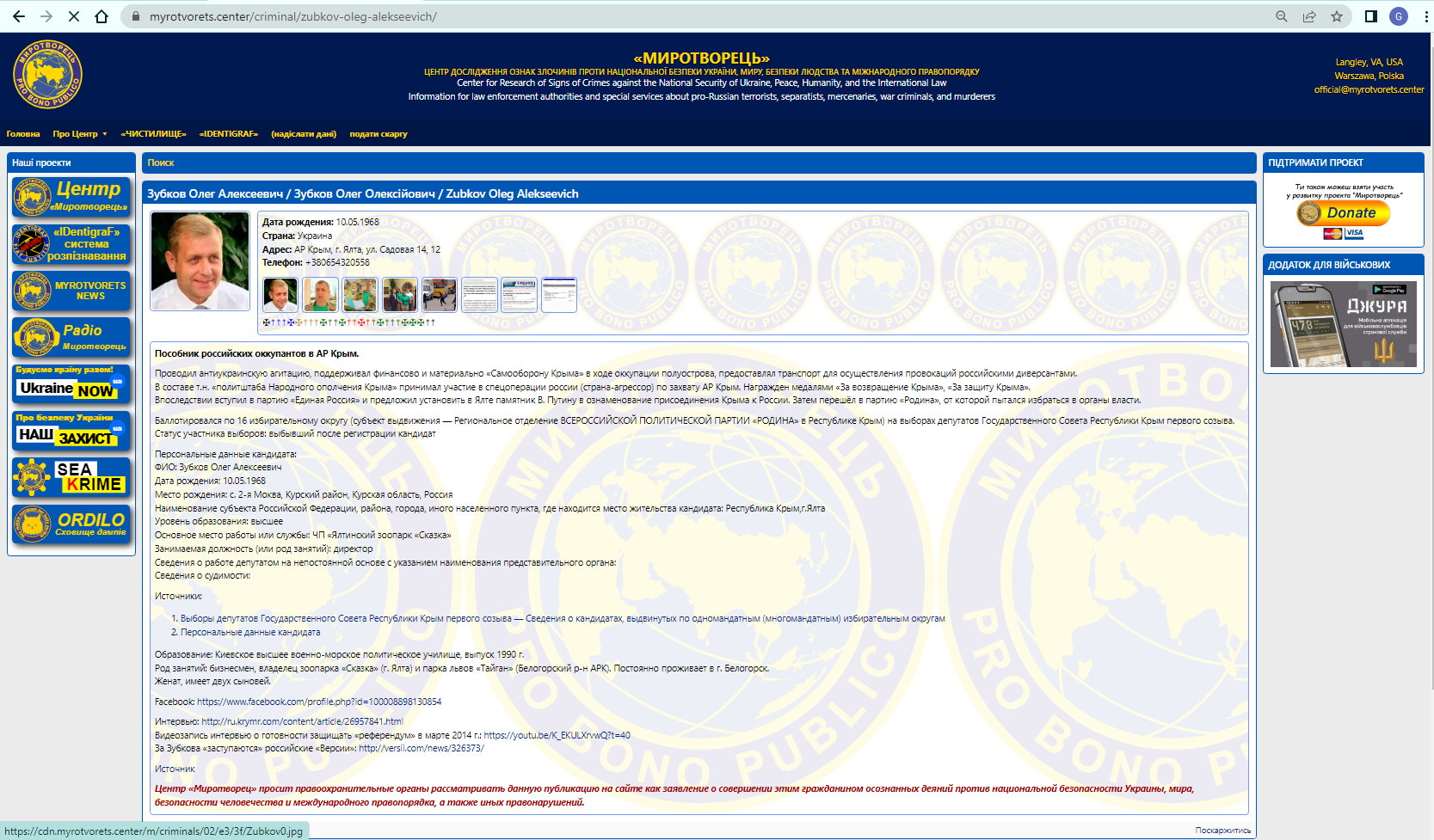Open the first small gallery thumbnail
Viewport: 1434px width, 840px height.
point(280,295)
